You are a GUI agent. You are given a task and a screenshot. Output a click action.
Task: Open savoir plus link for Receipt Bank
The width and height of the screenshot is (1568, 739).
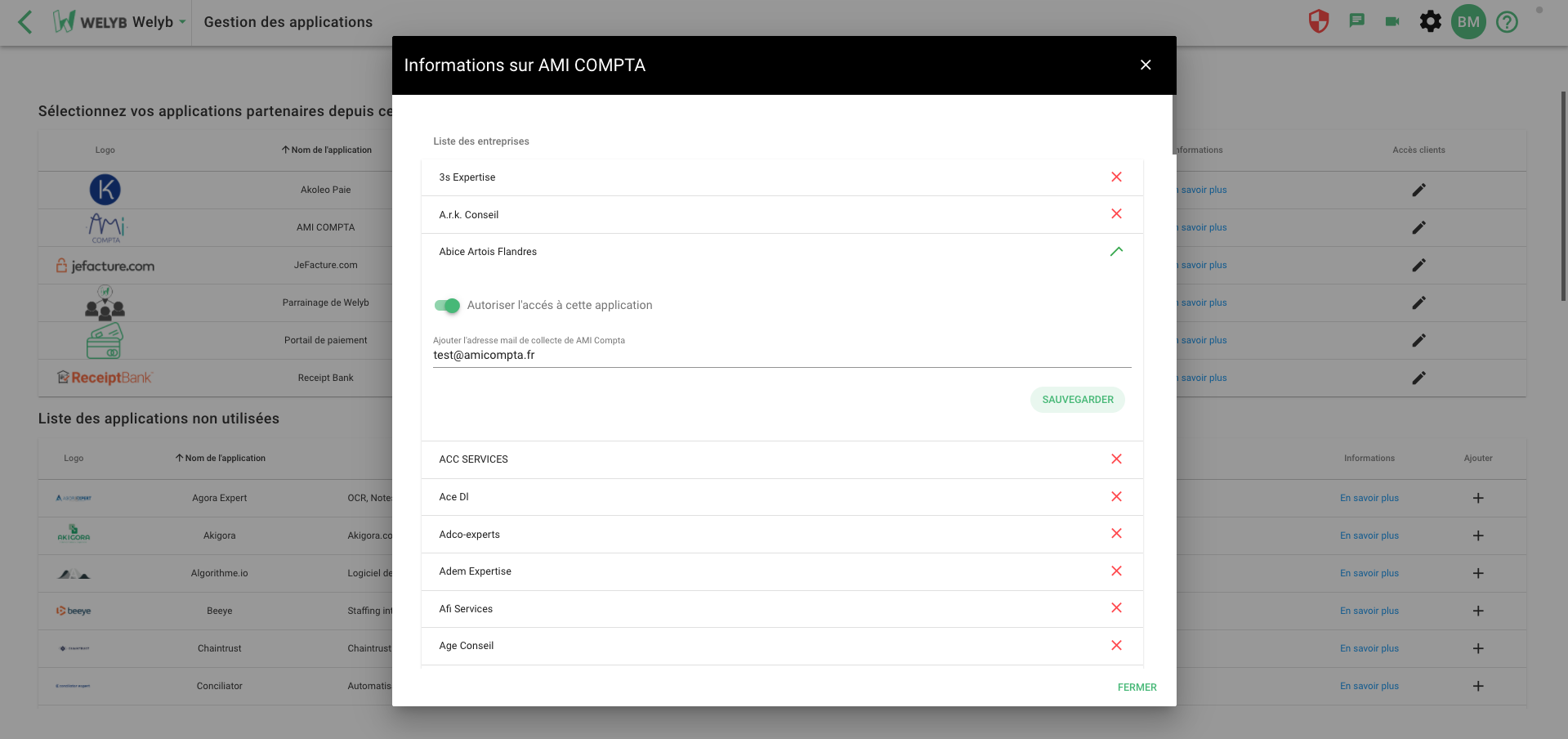[x=1202, y=378]
